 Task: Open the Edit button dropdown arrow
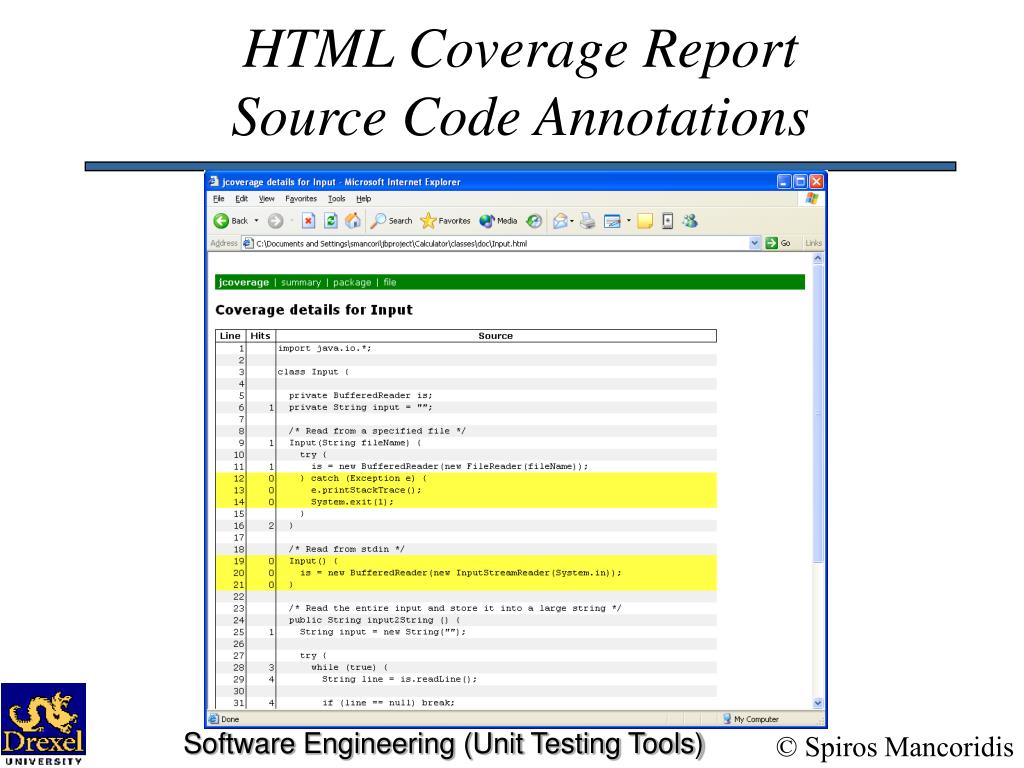click(629, 221)
